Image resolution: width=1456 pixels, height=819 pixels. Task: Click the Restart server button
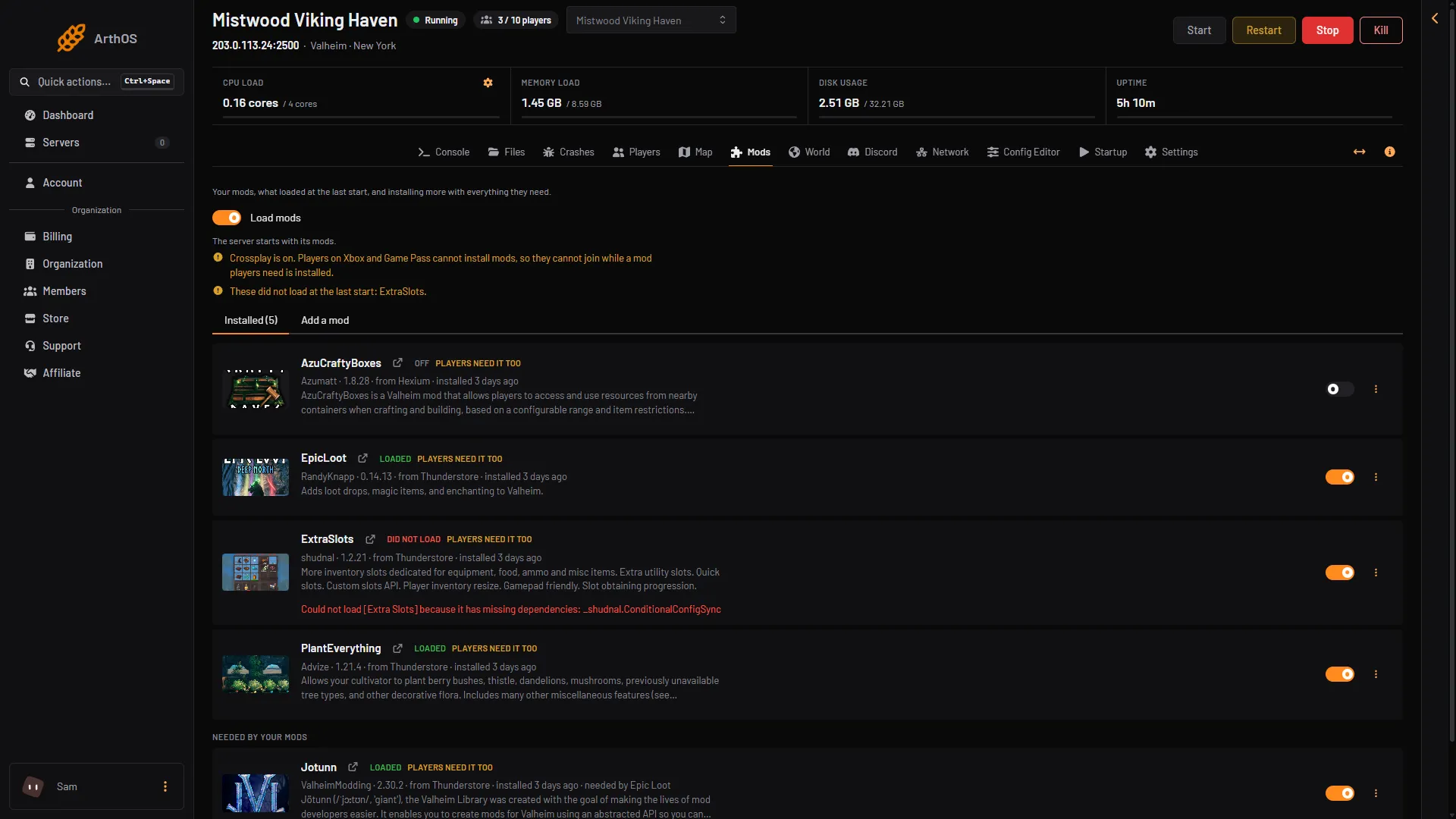[x=1263, y=30]
